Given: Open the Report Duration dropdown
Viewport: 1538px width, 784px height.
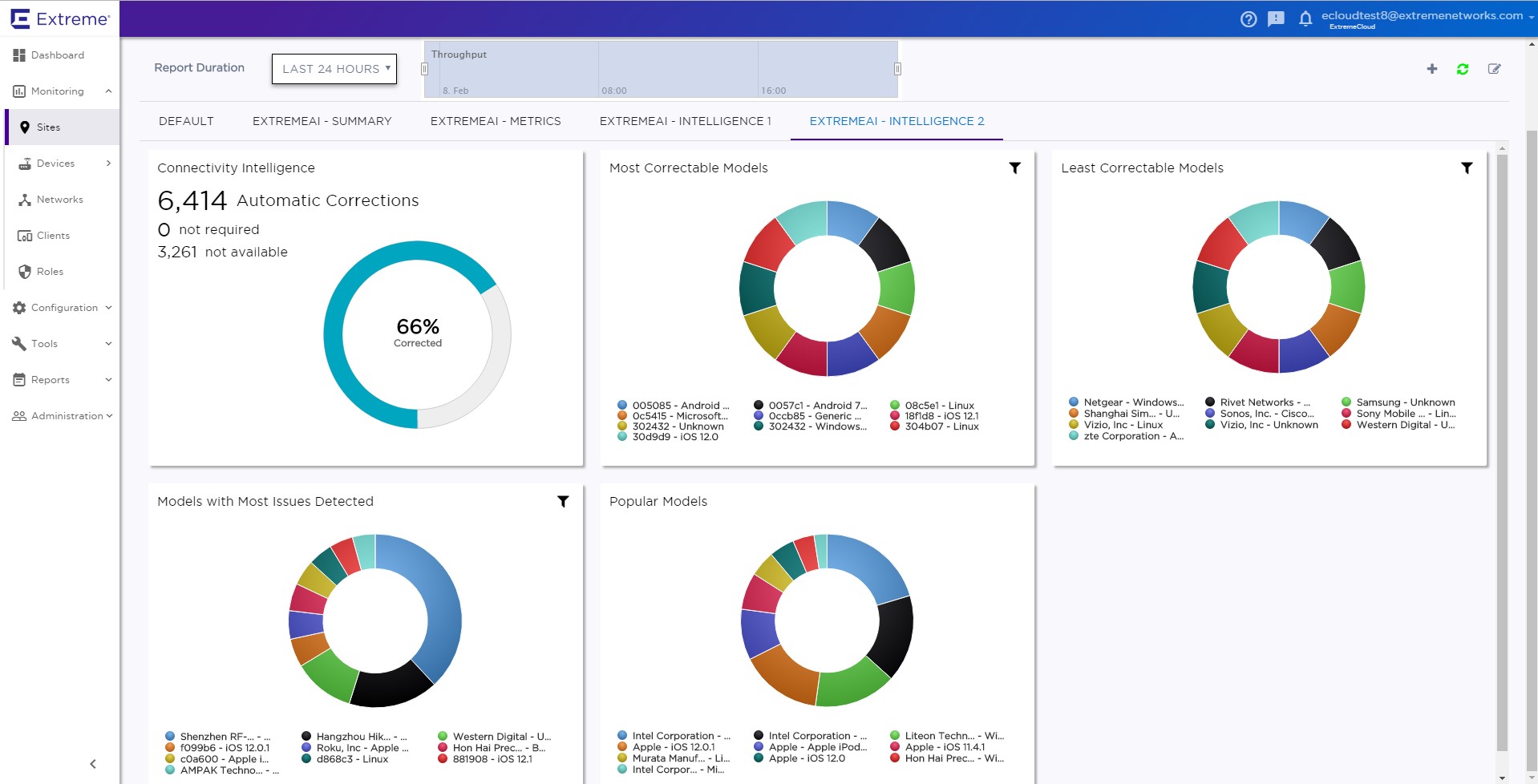Looking at the screenshot, I should coord(334,69).
